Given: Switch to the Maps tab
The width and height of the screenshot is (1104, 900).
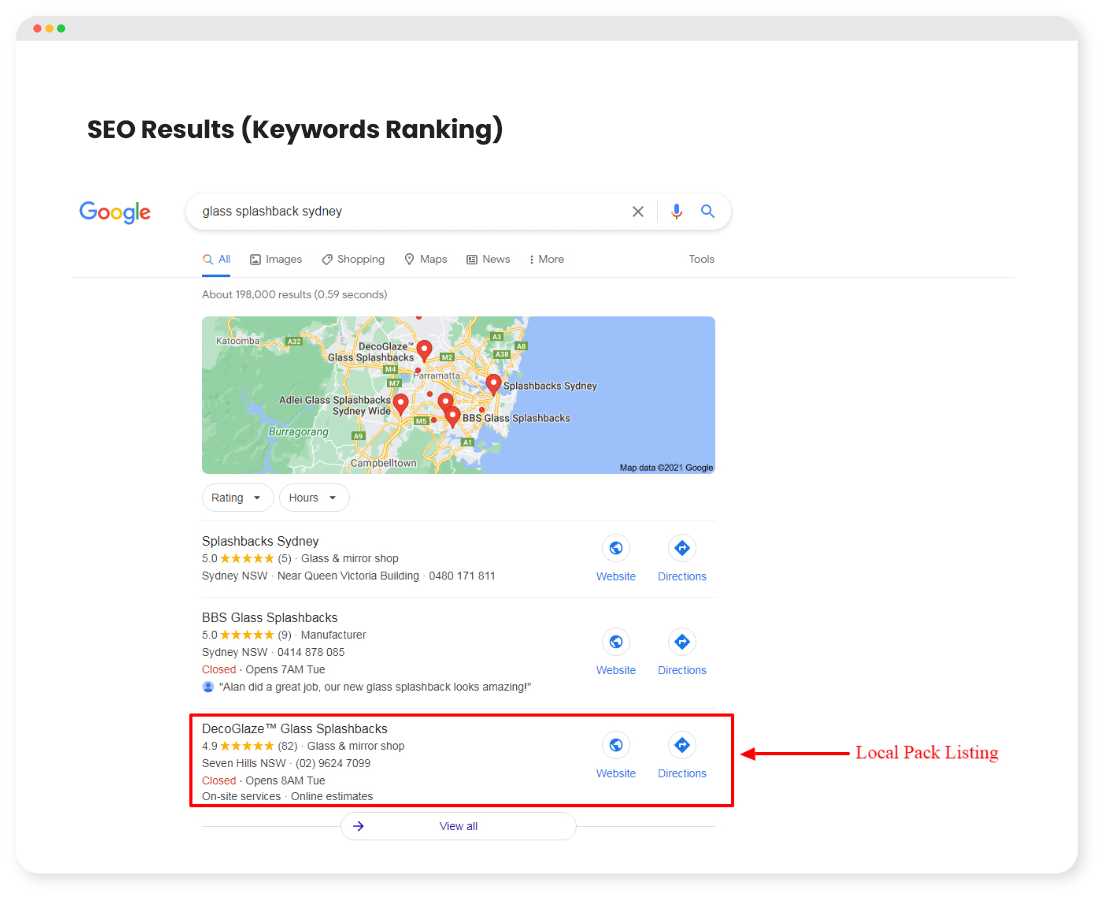Looking at the screenshot, I should [x=426, y=259].
